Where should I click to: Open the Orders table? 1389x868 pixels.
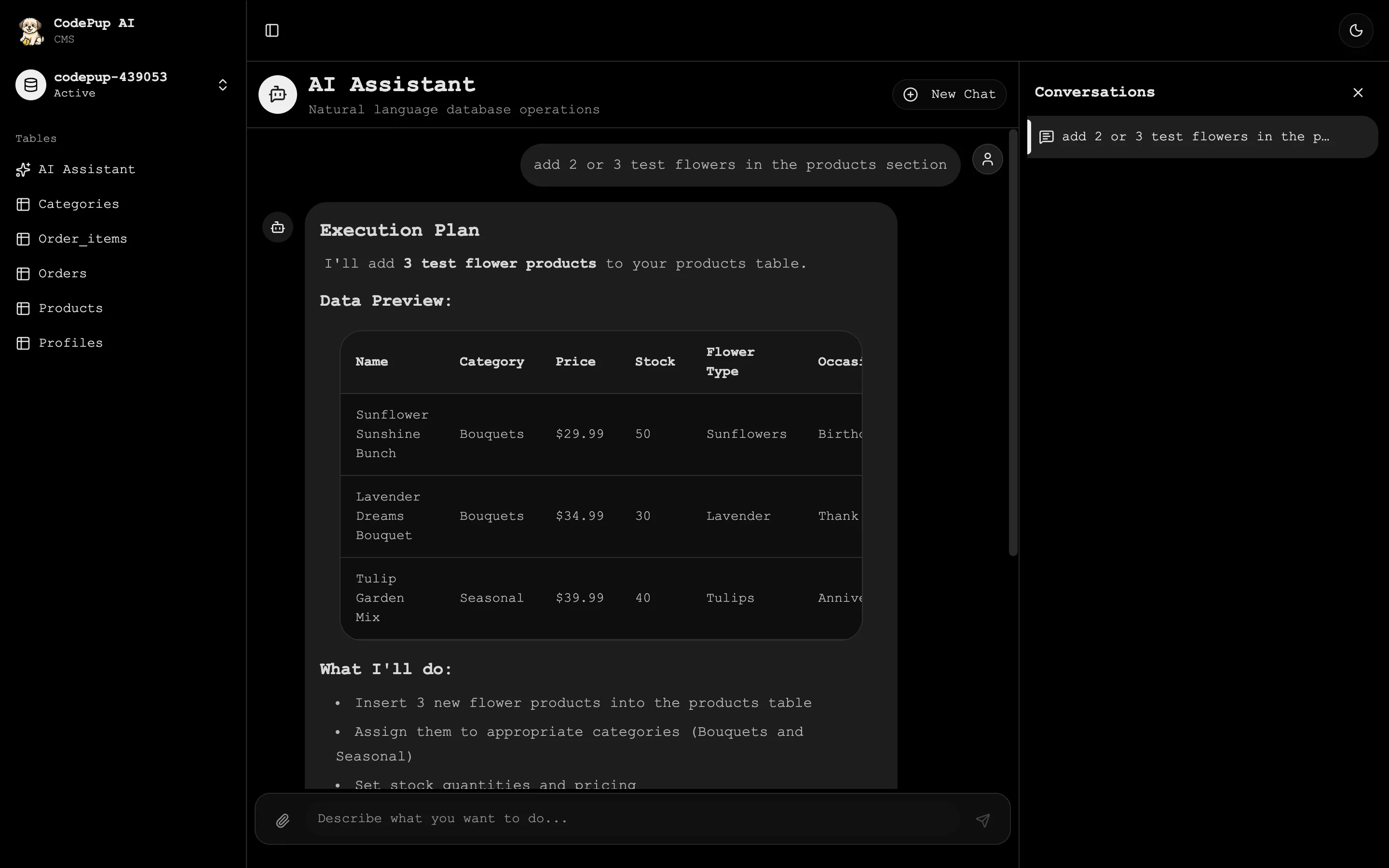(63, 273)
